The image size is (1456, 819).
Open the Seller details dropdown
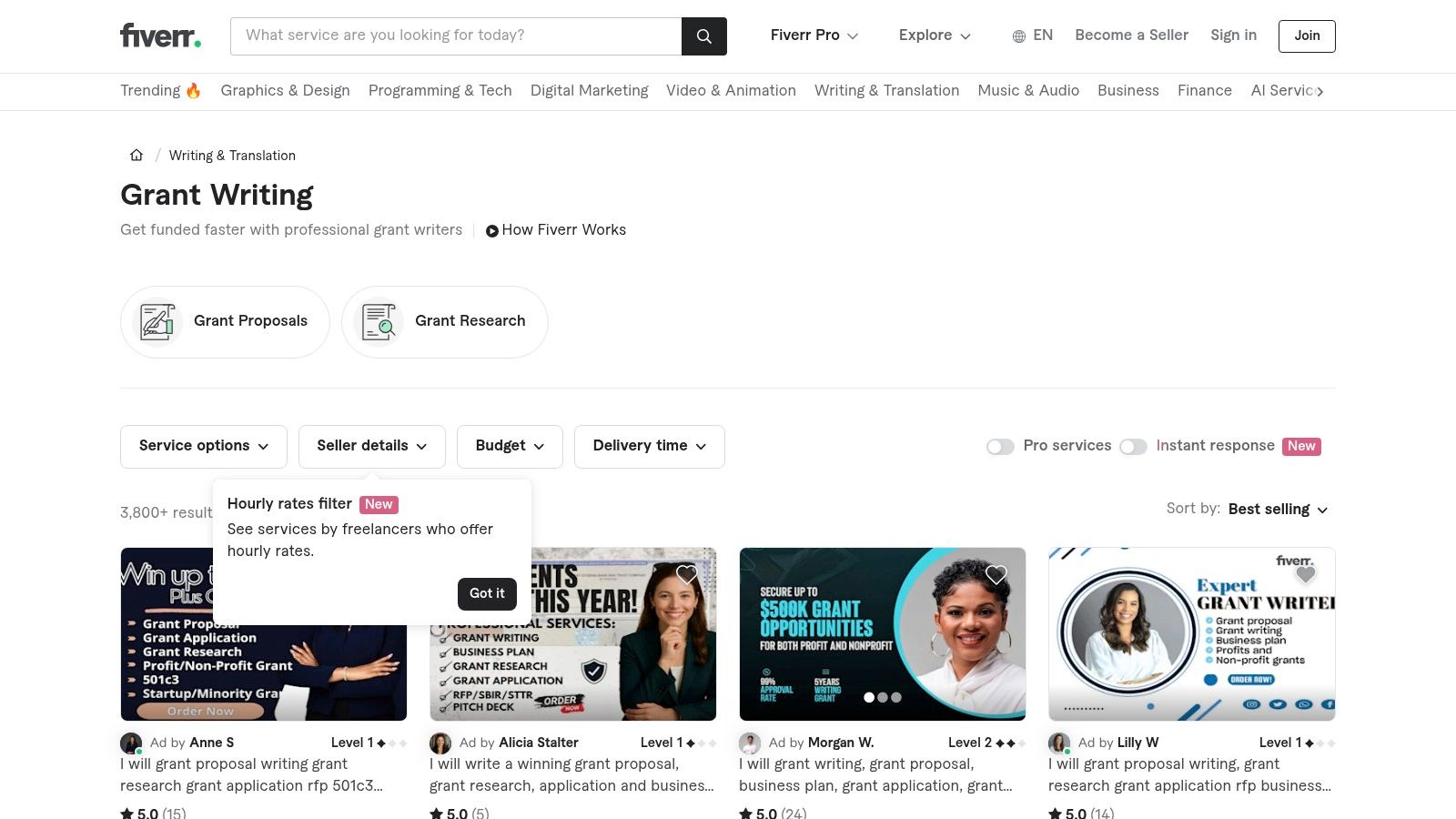(x=372, y=447)
